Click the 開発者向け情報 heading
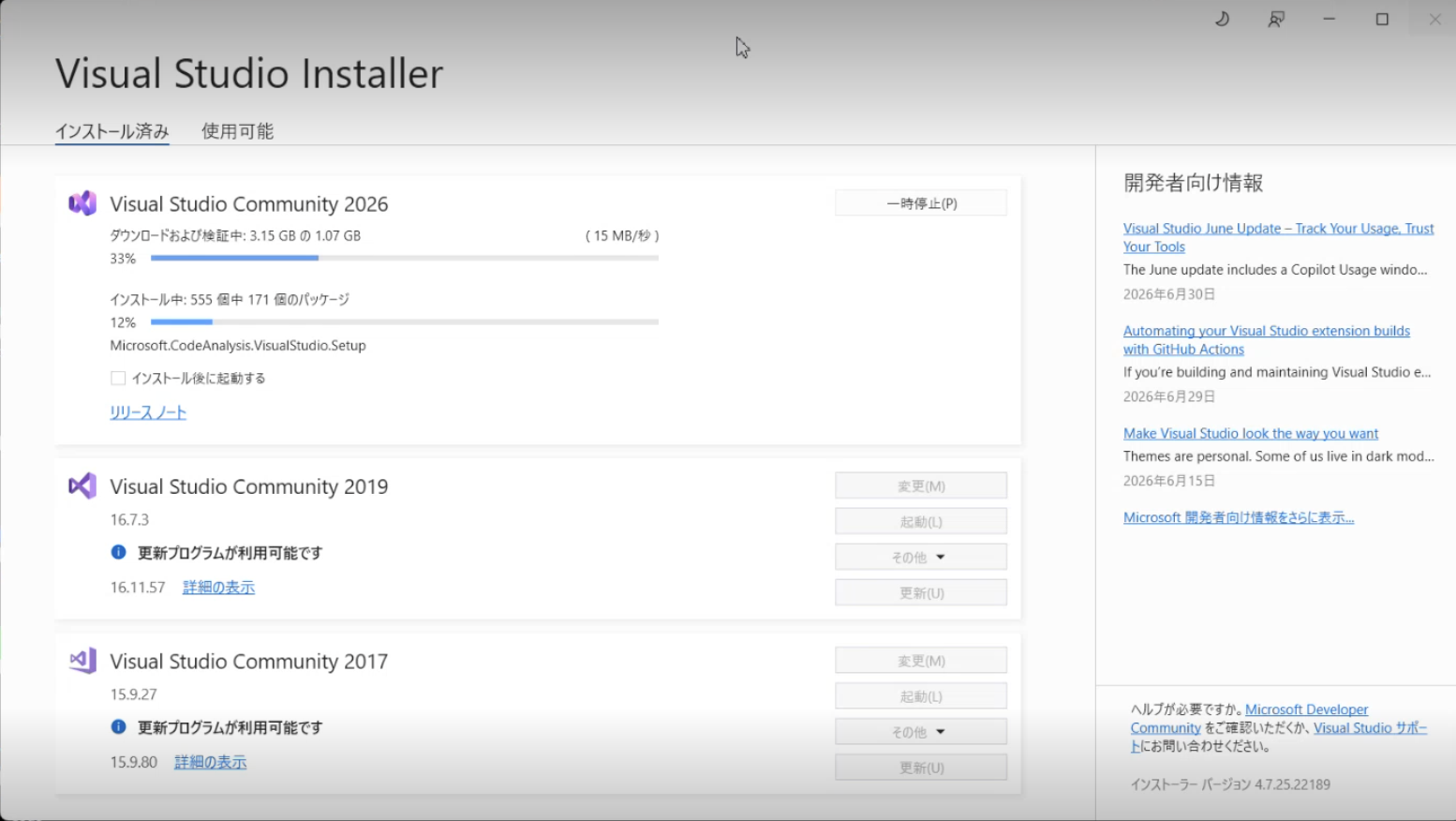Image resolution: width=1456 pixels, height=821 pixels. [x=1194, y=183]
